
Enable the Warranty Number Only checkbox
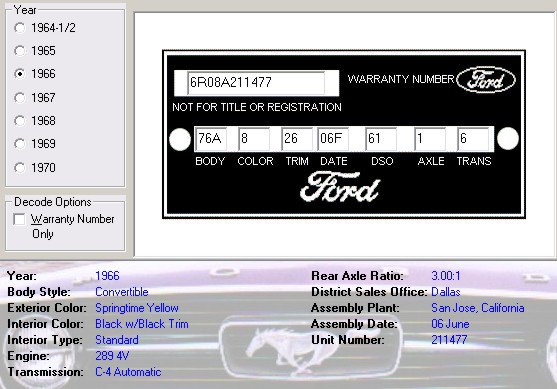pos(19,219)
